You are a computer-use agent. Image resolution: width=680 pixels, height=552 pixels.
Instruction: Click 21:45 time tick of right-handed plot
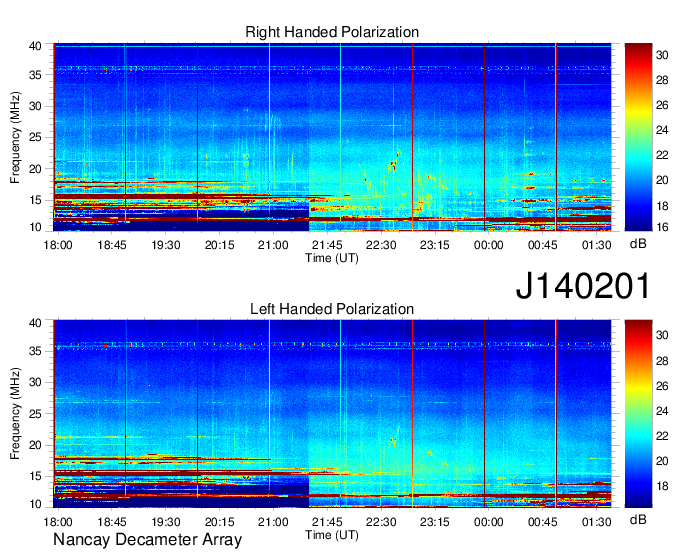point(327,245)
